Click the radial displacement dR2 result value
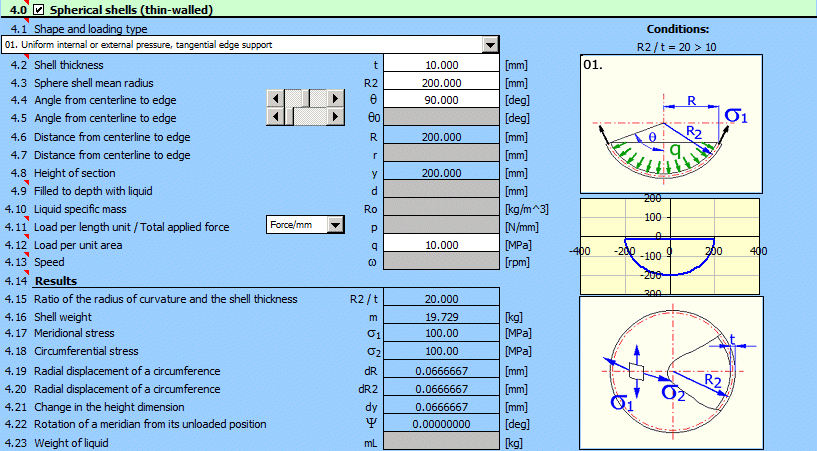Viewport: 817px width, 451px height. coord(441,389)
